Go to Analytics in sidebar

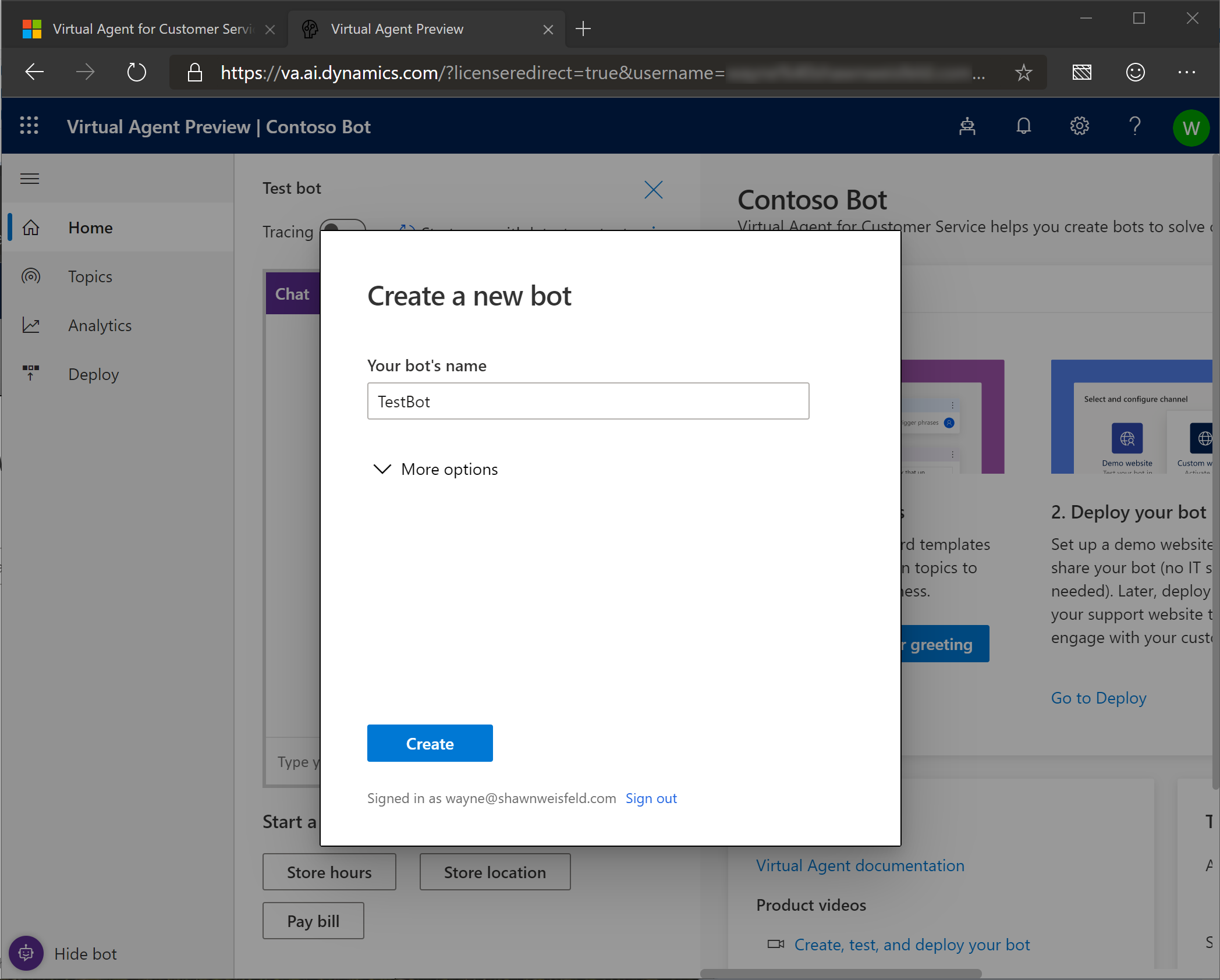[x=100, y=325]
